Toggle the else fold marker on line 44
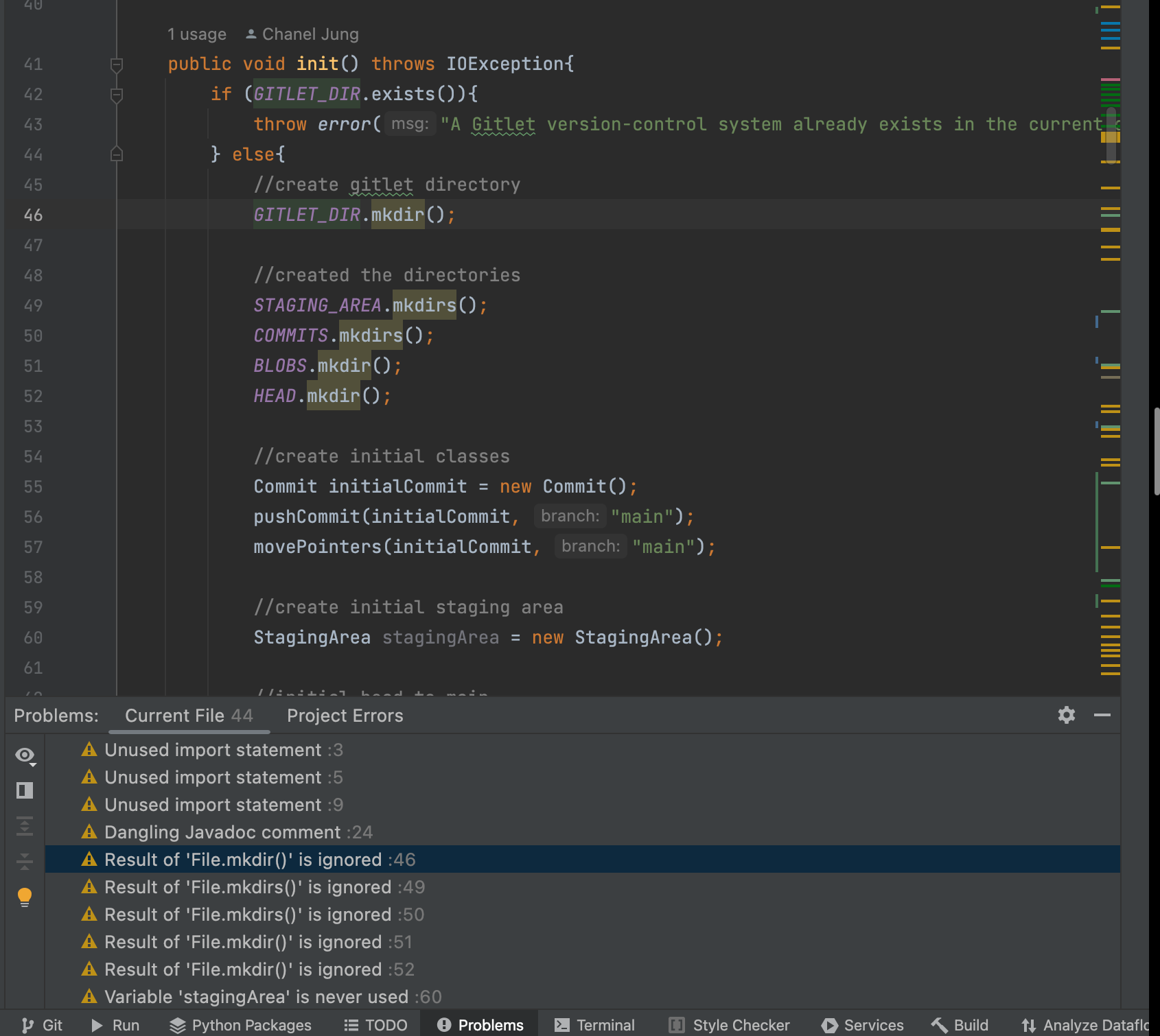This screenshot has width=1160, height=1036. 117,154
